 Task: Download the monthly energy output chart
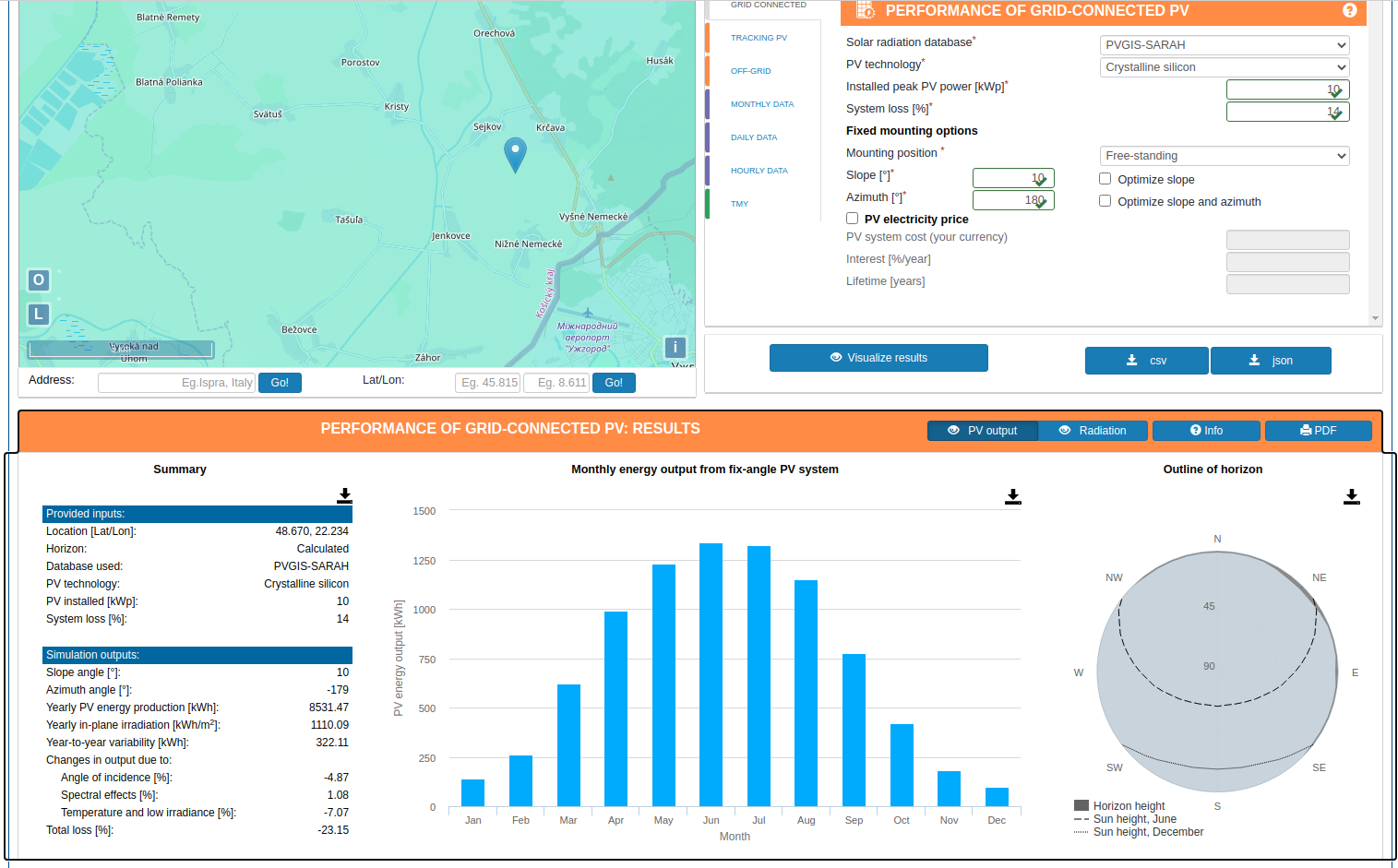[1012, 496]
